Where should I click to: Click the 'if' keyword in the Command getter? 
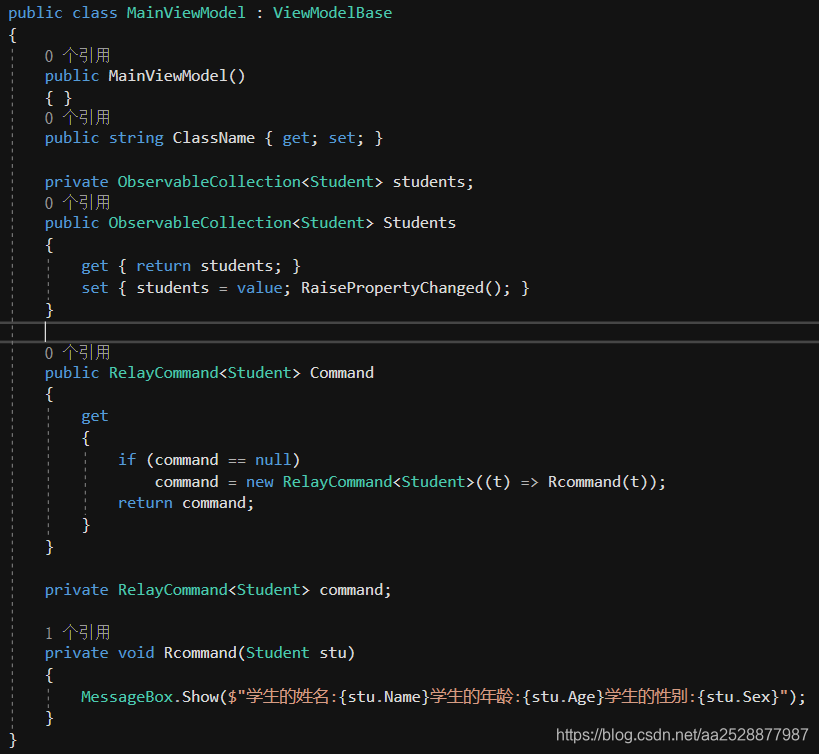point(127,460)
